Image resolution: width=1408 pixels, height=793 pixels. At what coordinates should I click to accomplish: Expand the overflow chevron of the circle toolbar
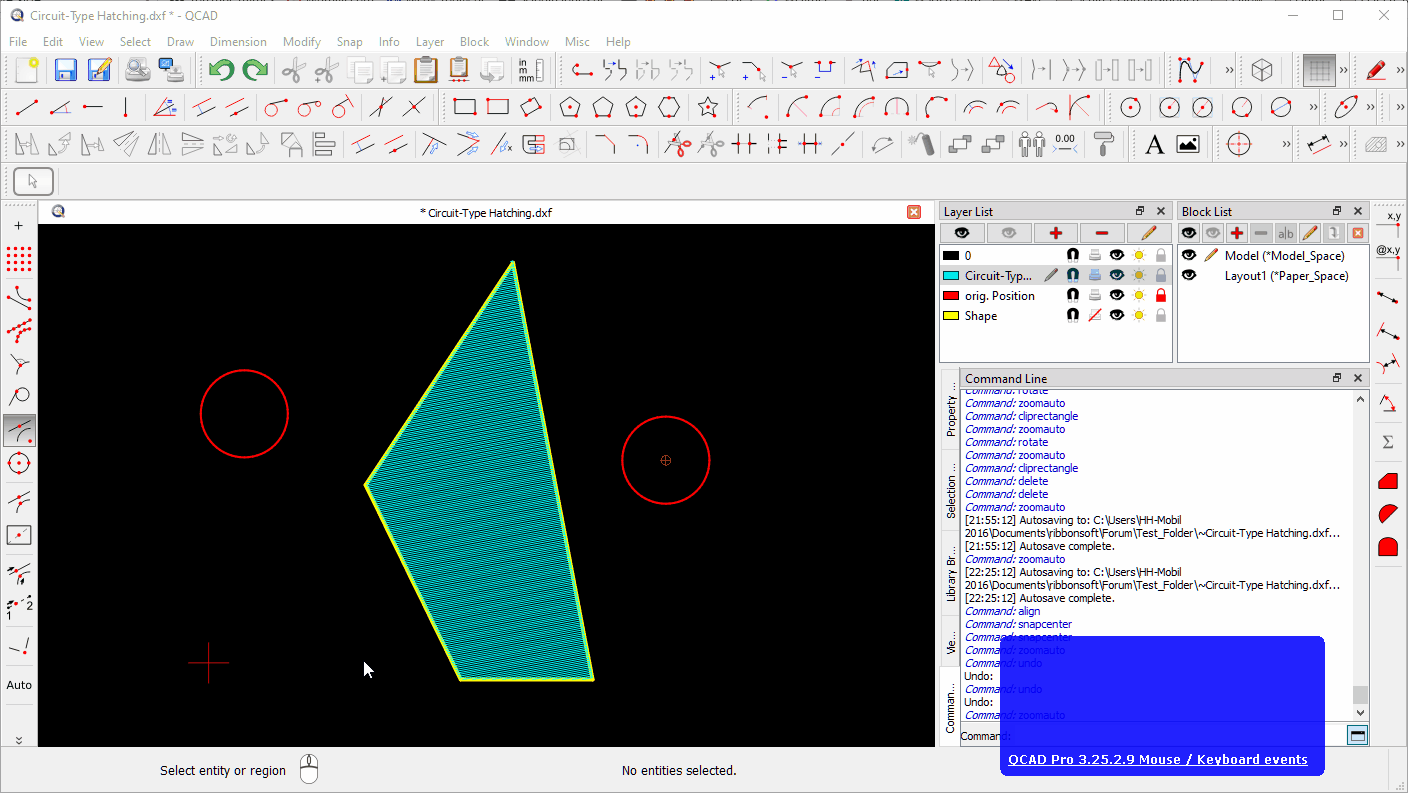click(x=1313, y=105)
